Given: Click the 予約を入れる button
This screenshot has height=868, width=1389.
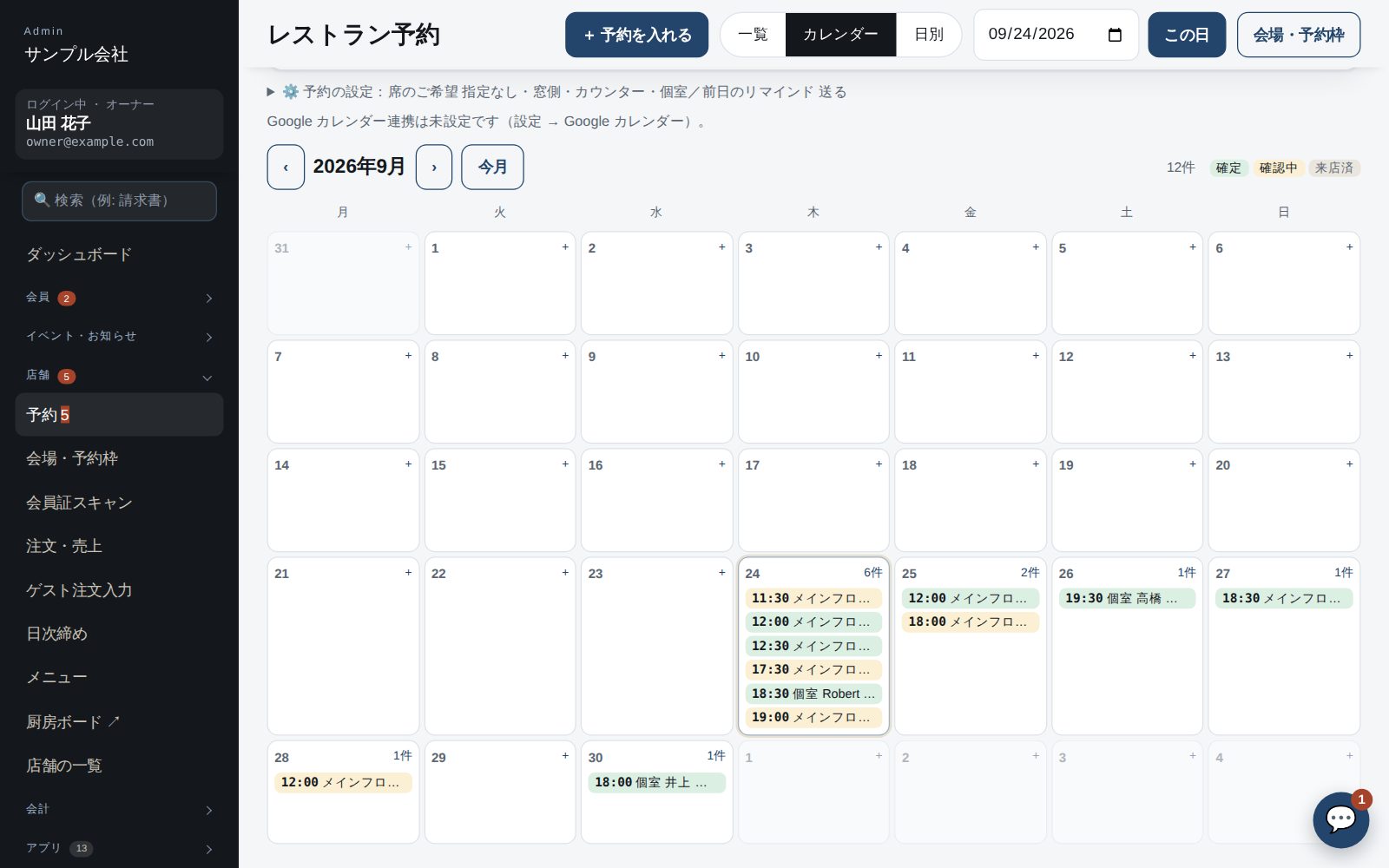Looking at the screenshot, I should pos(636,35).
